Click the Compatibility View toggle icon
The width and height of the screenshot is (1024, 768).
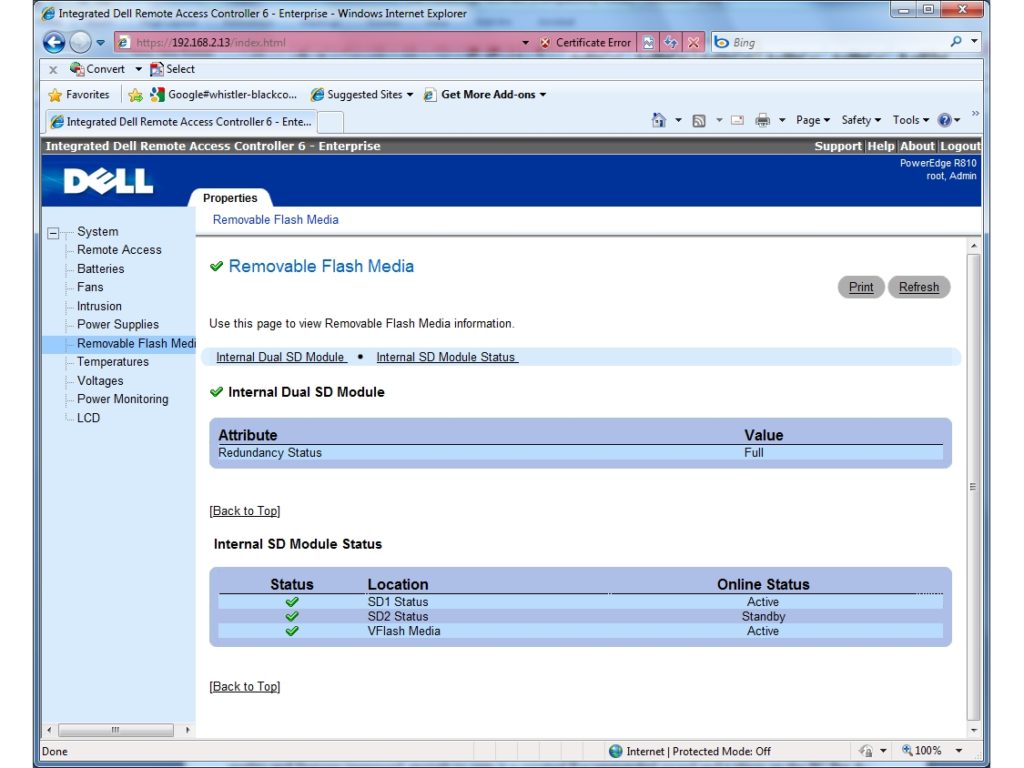click(x=648, y=41)
